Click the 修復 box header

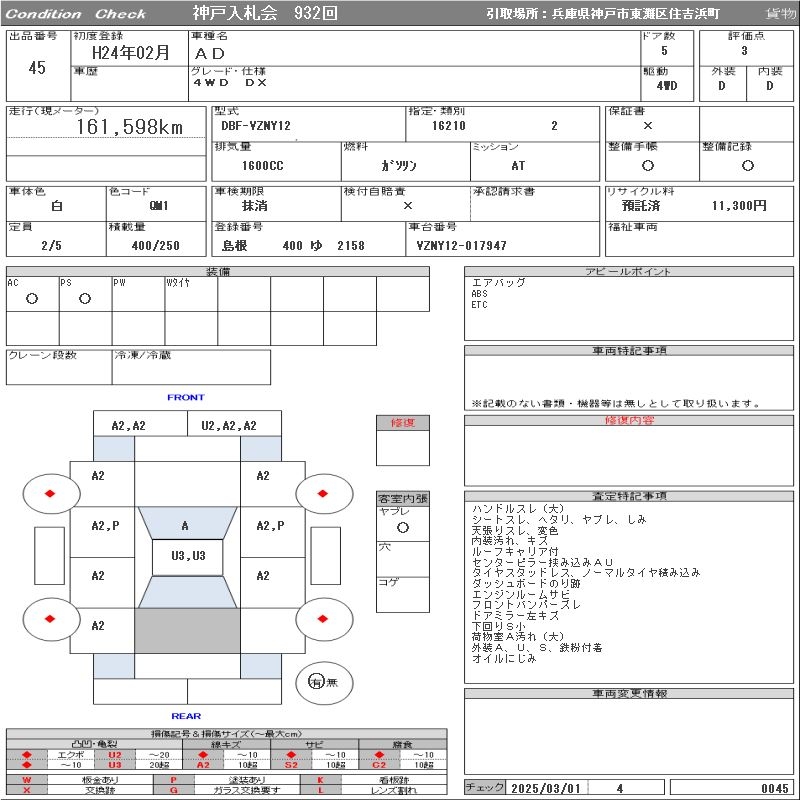(403, 423)
